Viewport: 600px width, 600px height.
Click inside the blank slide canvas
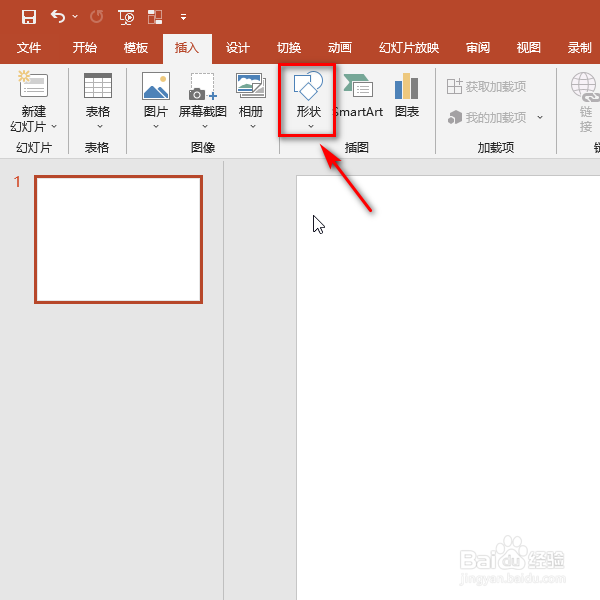point(448,387)
